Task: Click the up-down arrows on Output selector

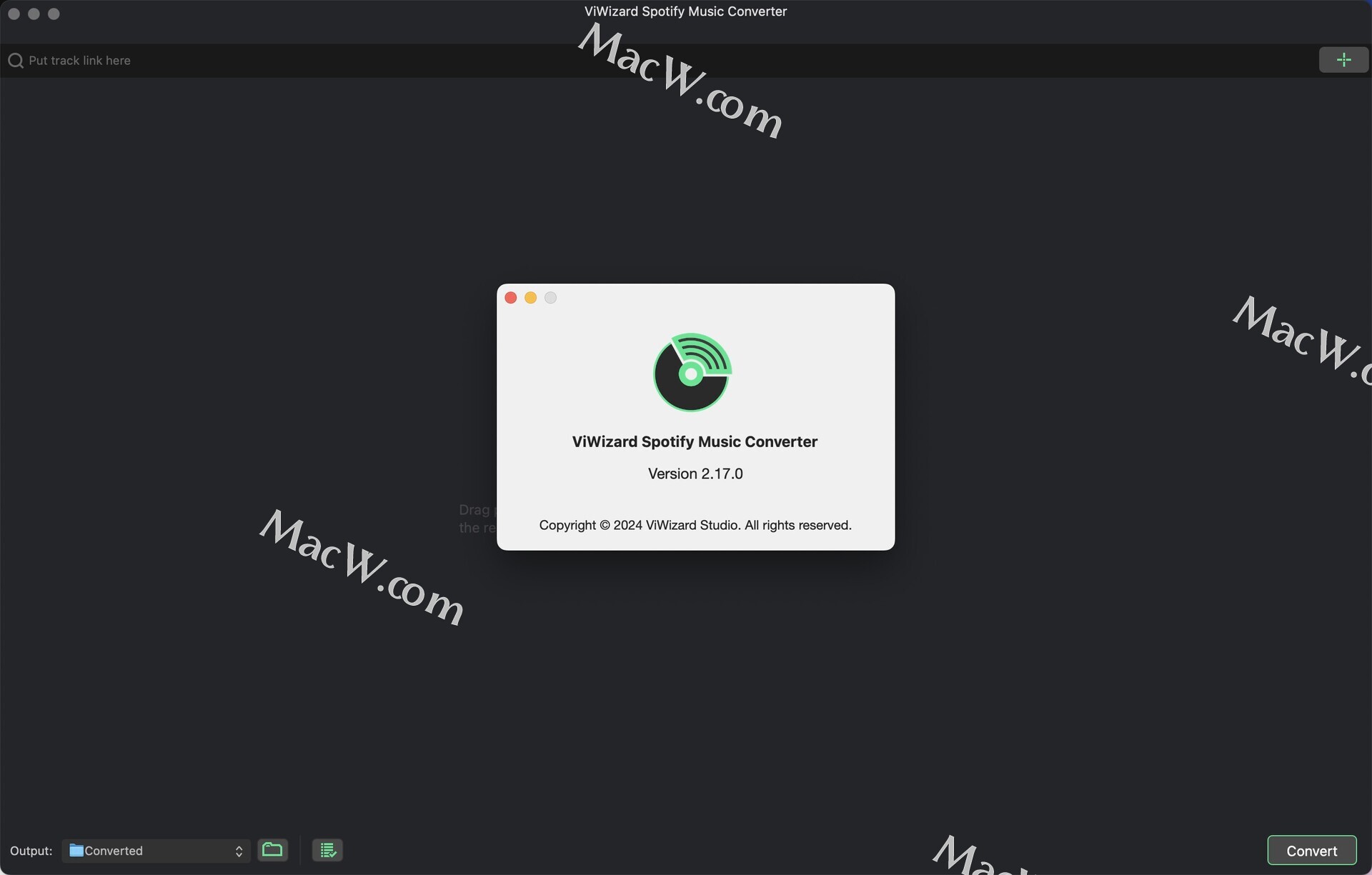Action: coord(239,851)
